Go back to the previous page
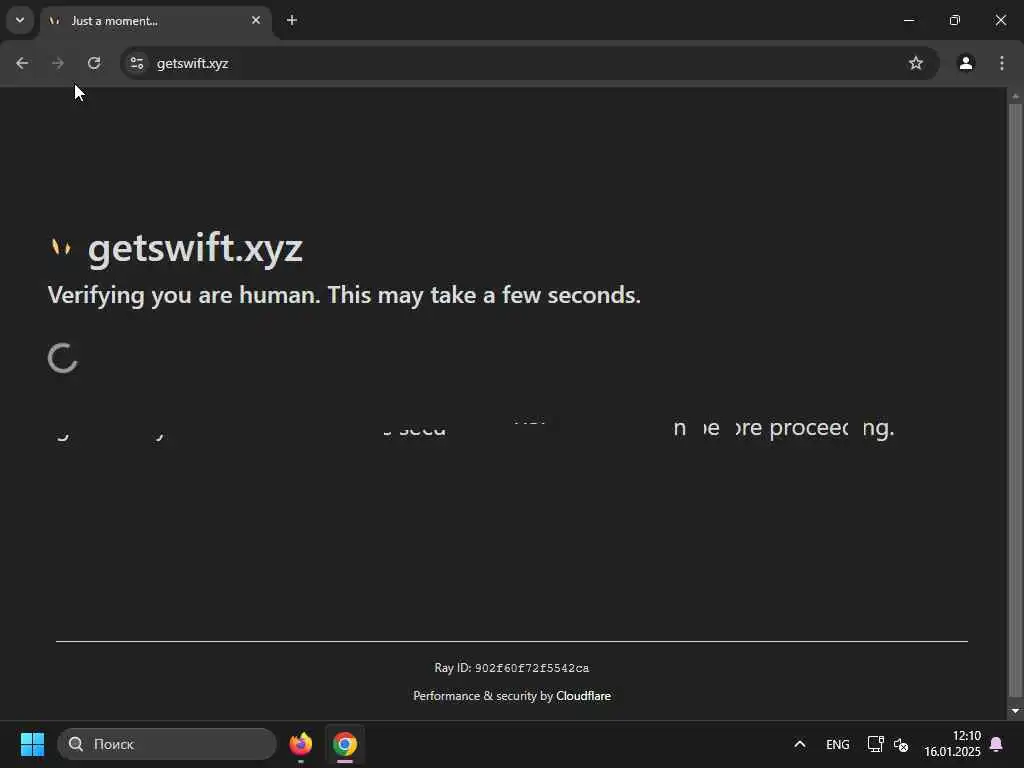The width and height of the screenshot is (1024, 768). (x=22, y=63)
